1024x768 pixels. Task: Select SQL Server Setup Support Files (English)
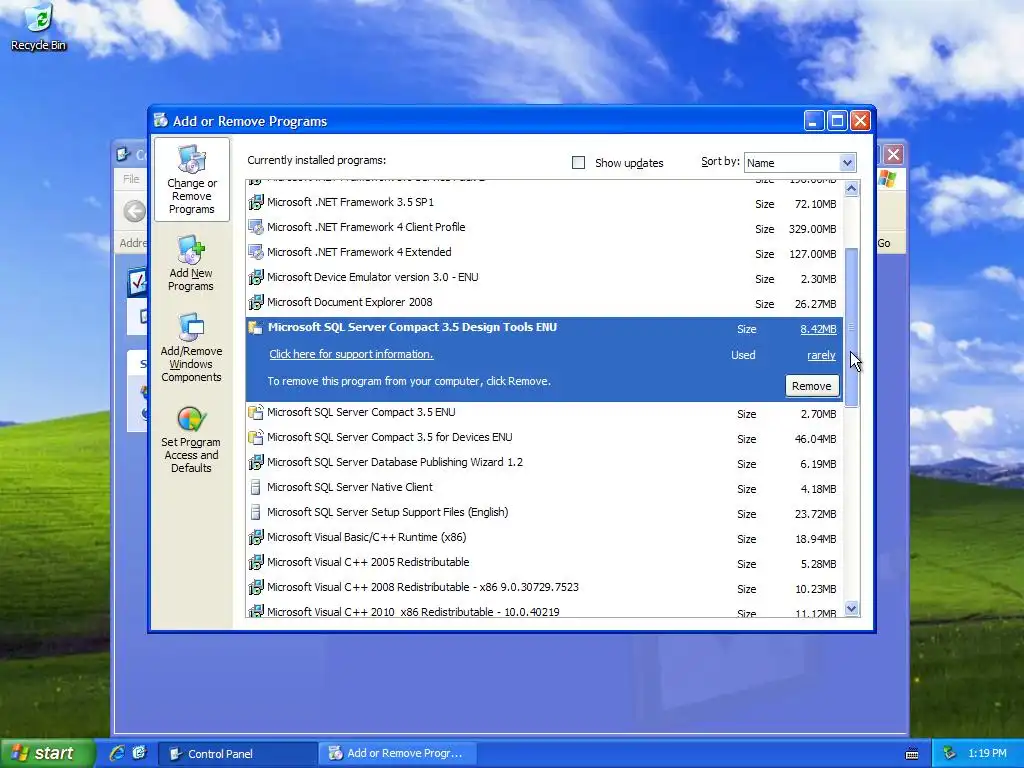(543, 513)
